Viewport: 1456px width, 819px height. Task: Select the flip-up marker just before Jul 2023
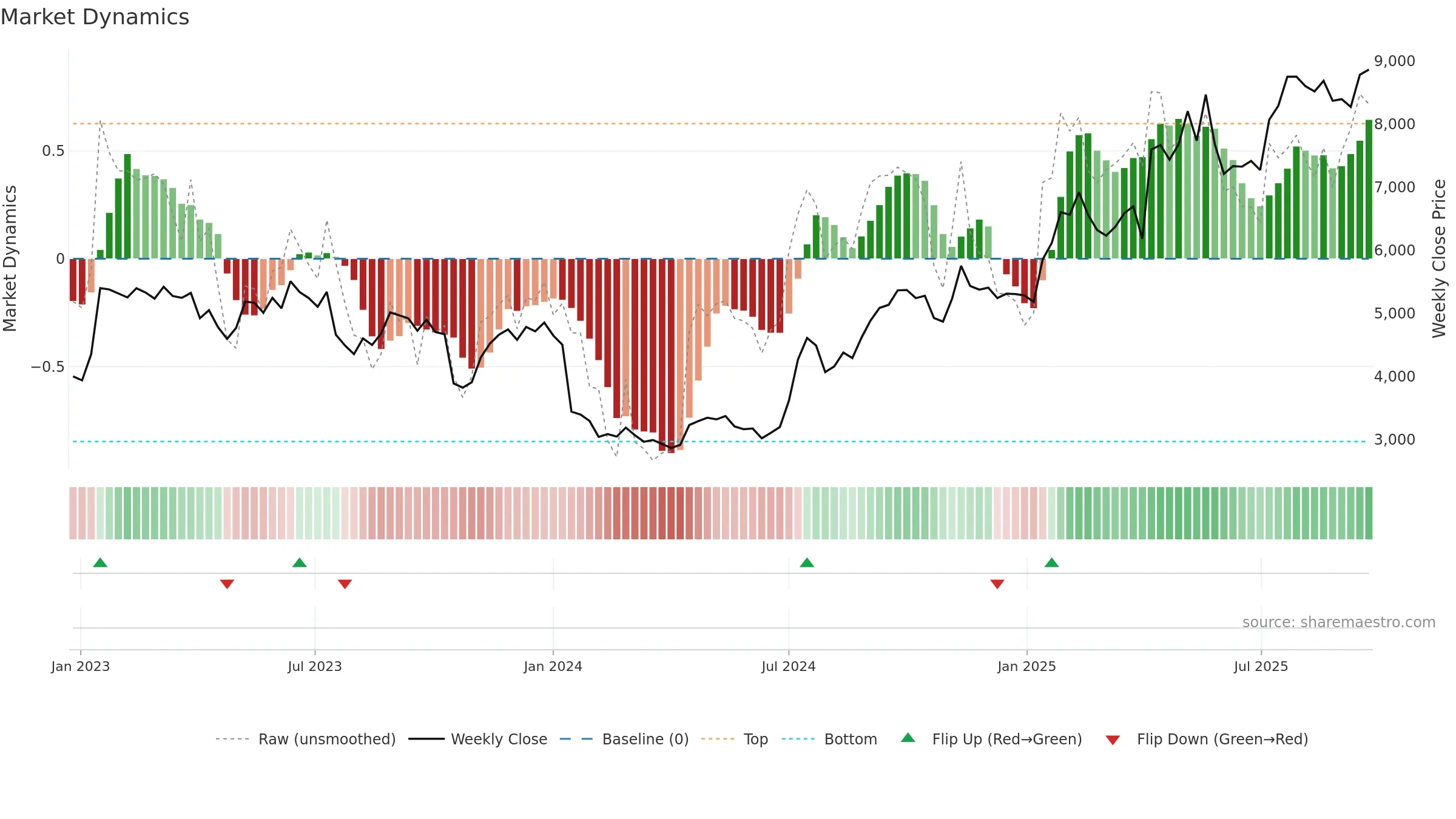tap(300, 562)
